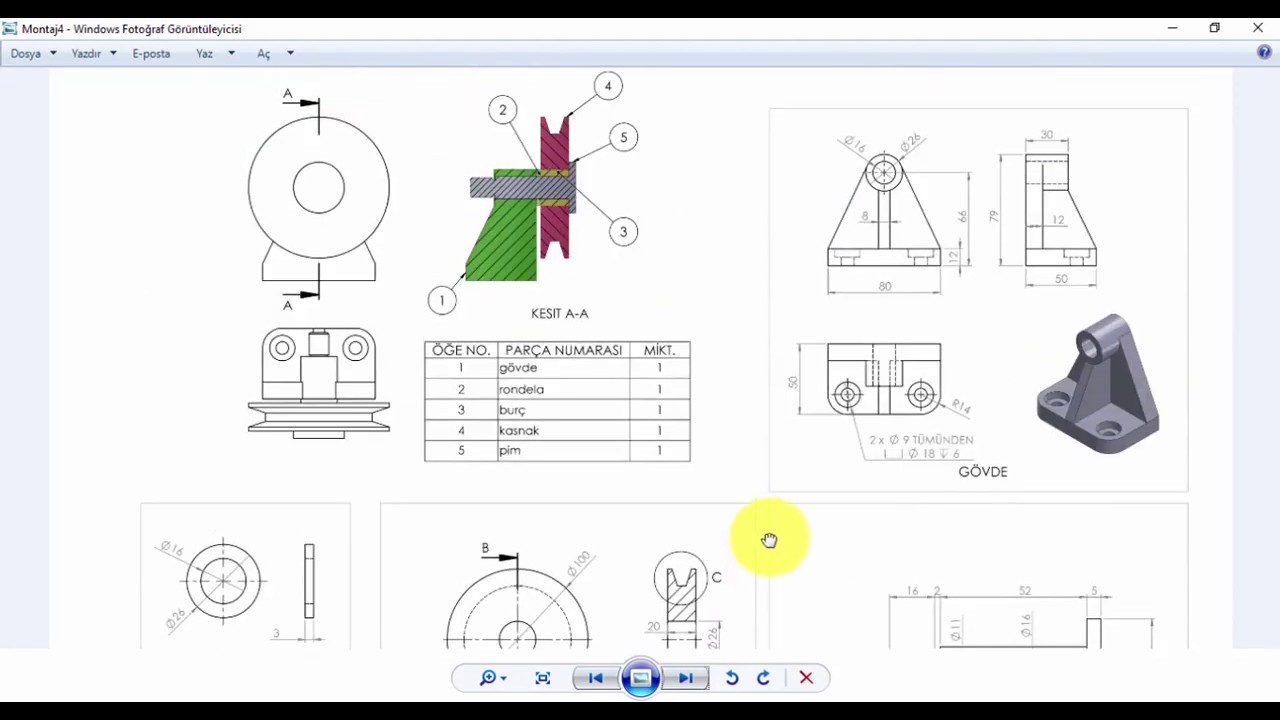Click the KESIT A-A label
This screenshot has height=720, width=1280.
(x=560, y=313)
